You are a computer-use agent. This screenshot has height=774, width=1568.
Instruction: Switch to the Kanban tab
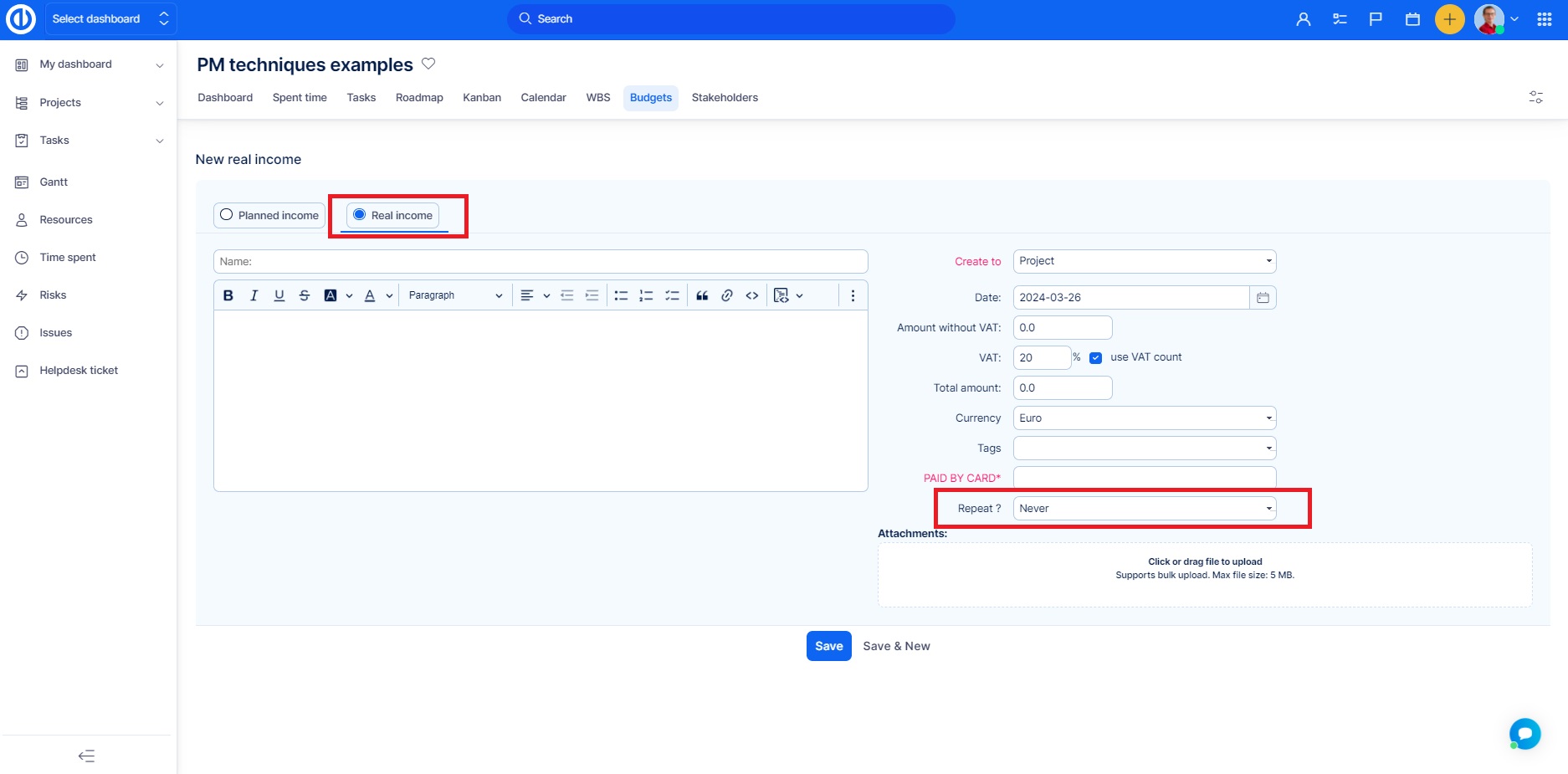(482, 98)
